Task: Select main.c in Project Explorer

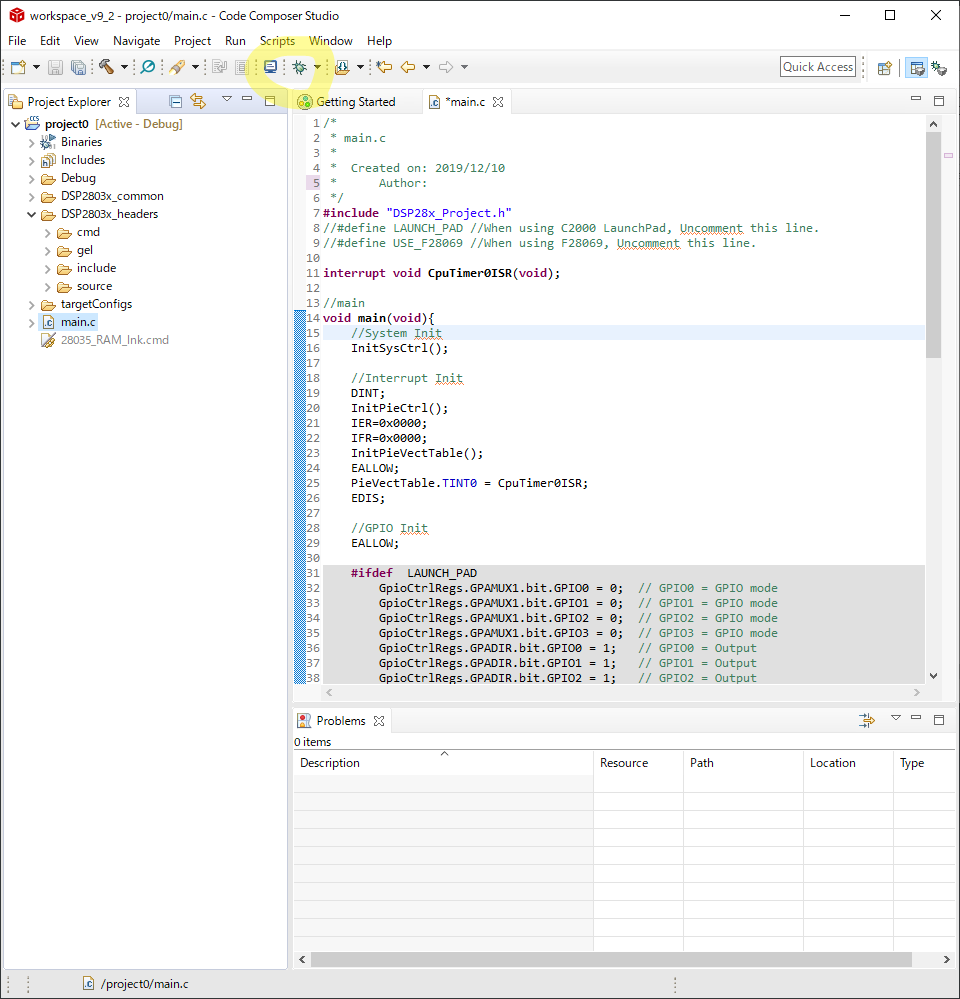Action: point(78,322)
